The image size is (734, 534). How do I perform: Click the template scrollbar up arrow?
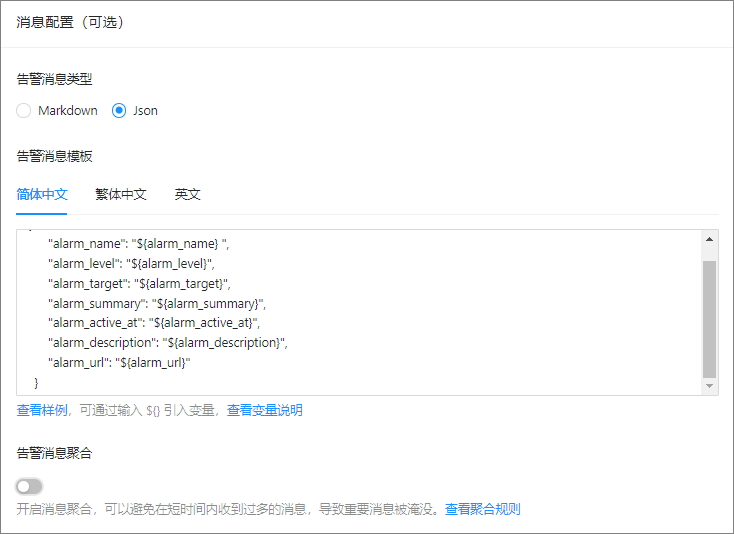point(710,239)
